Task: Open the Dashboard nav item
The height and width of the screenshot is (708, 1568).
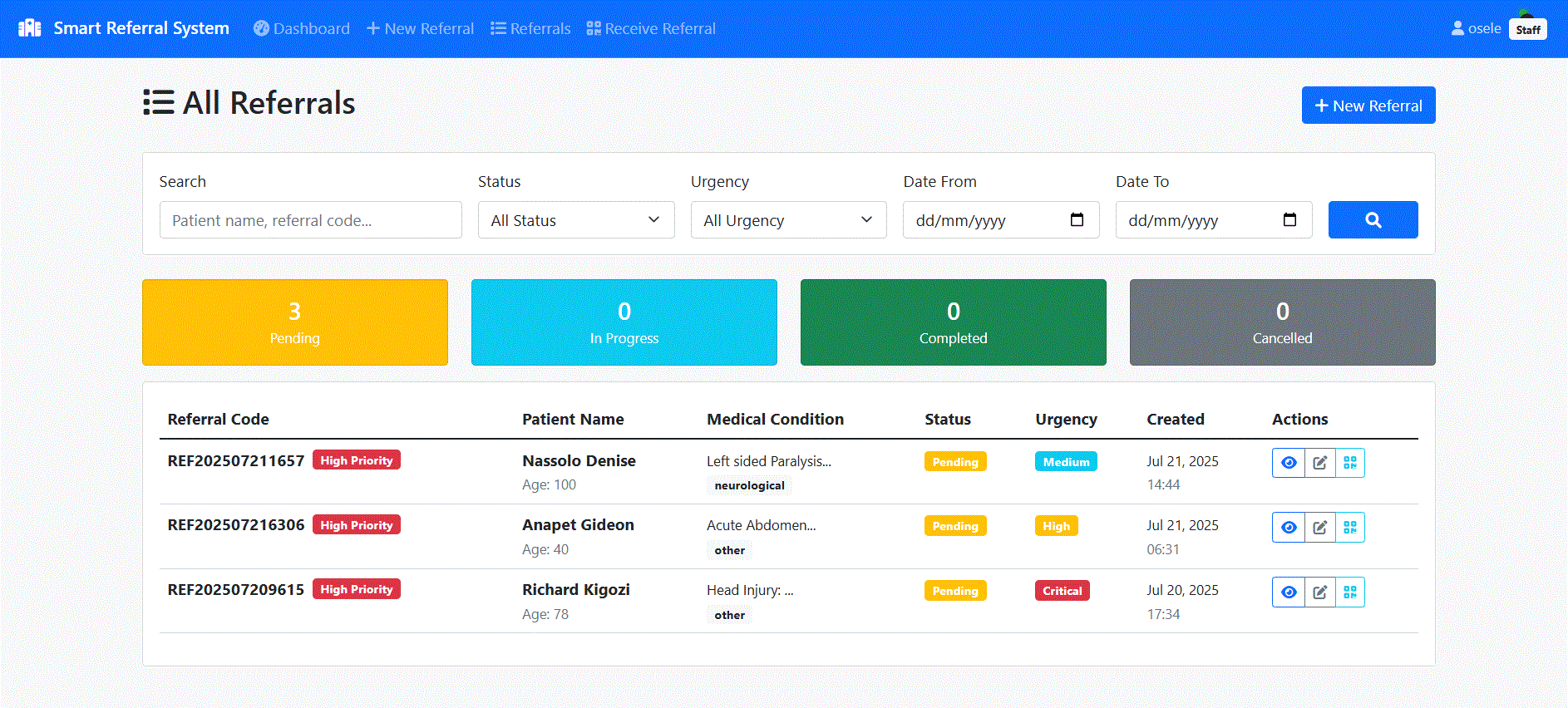Action: [302, 28]
